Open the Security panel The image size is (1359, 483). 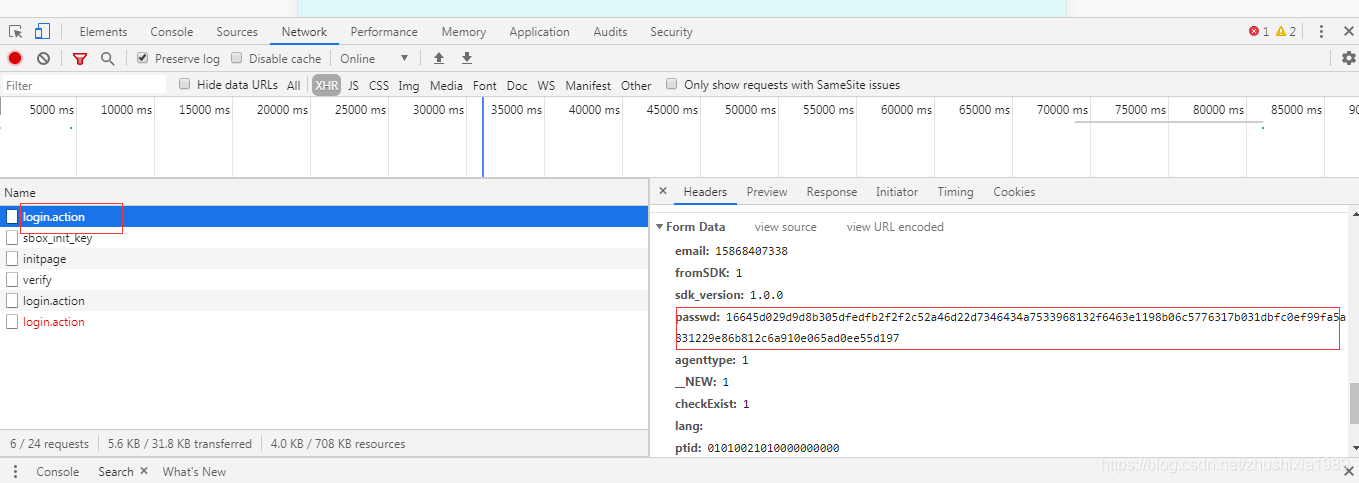(x=671, y=32)
